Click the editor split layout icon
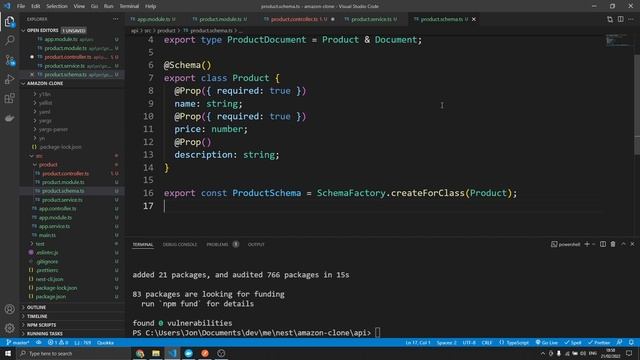The width and height of the screenshot is (640, 360). coord(620,19)
